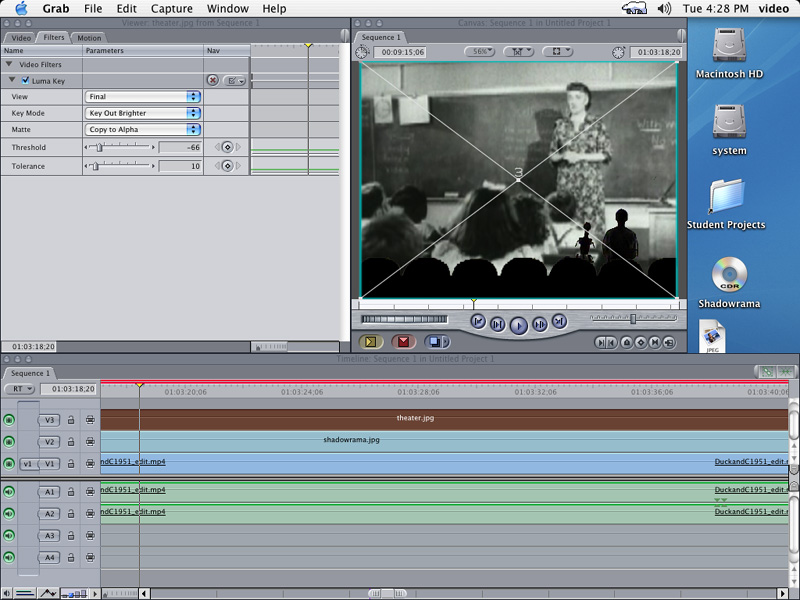
Task: Click the red Overwrite edit button
Action: coord(404,342)
